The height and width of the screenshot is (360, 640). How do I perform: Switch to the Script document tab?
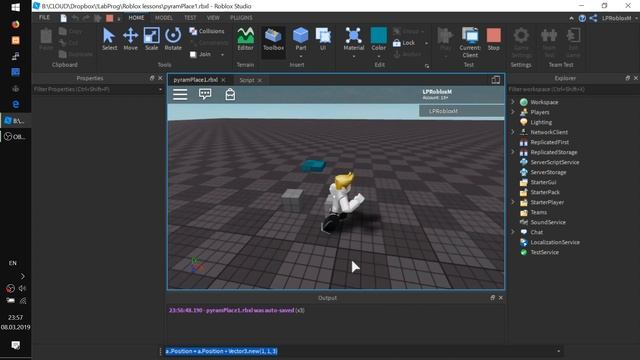(x=247, y=80)
